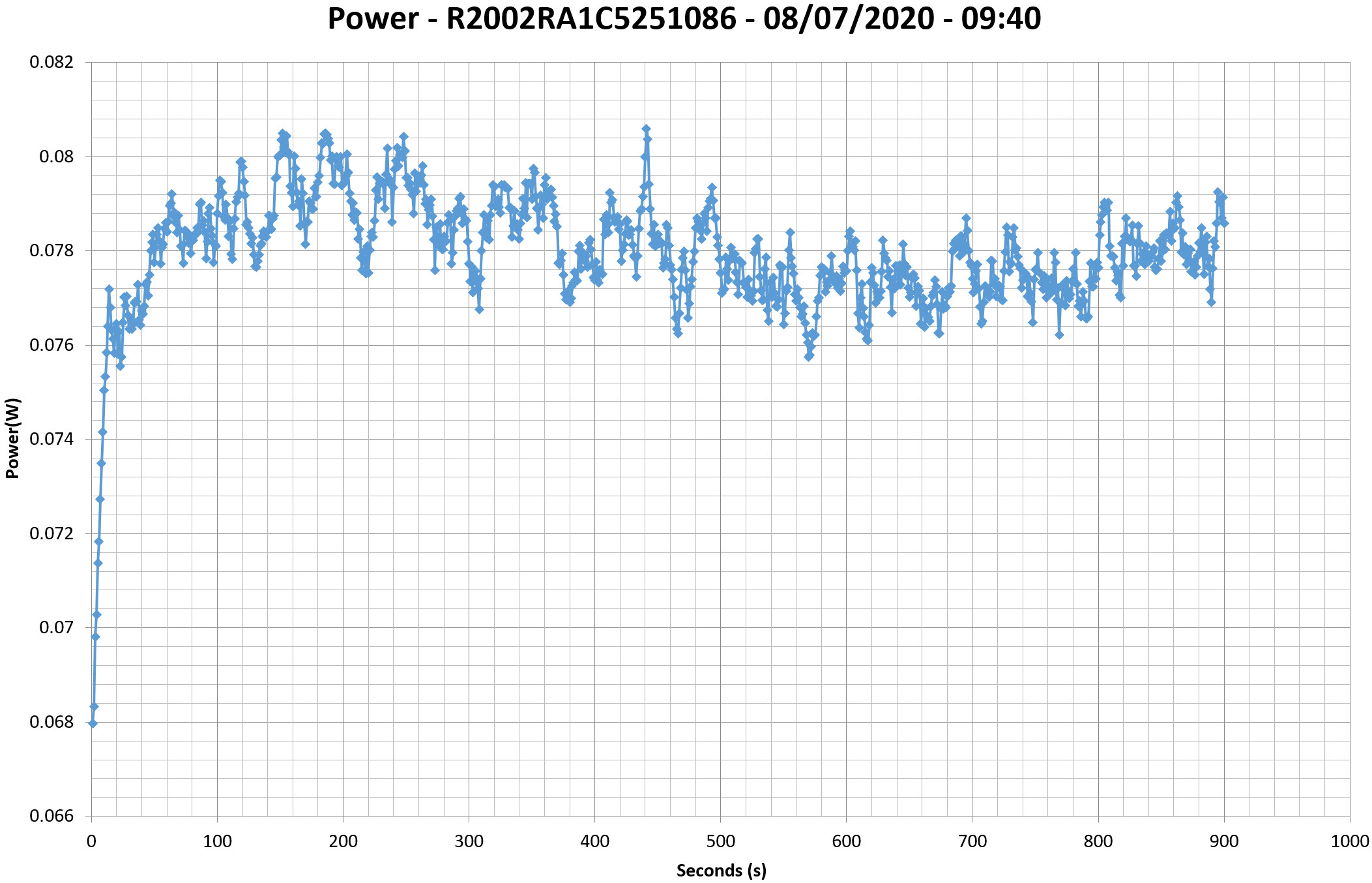This screenshot has height=883, width=1372.
Task: Click the 300 x-axis tick label
Action: point(469,841)
